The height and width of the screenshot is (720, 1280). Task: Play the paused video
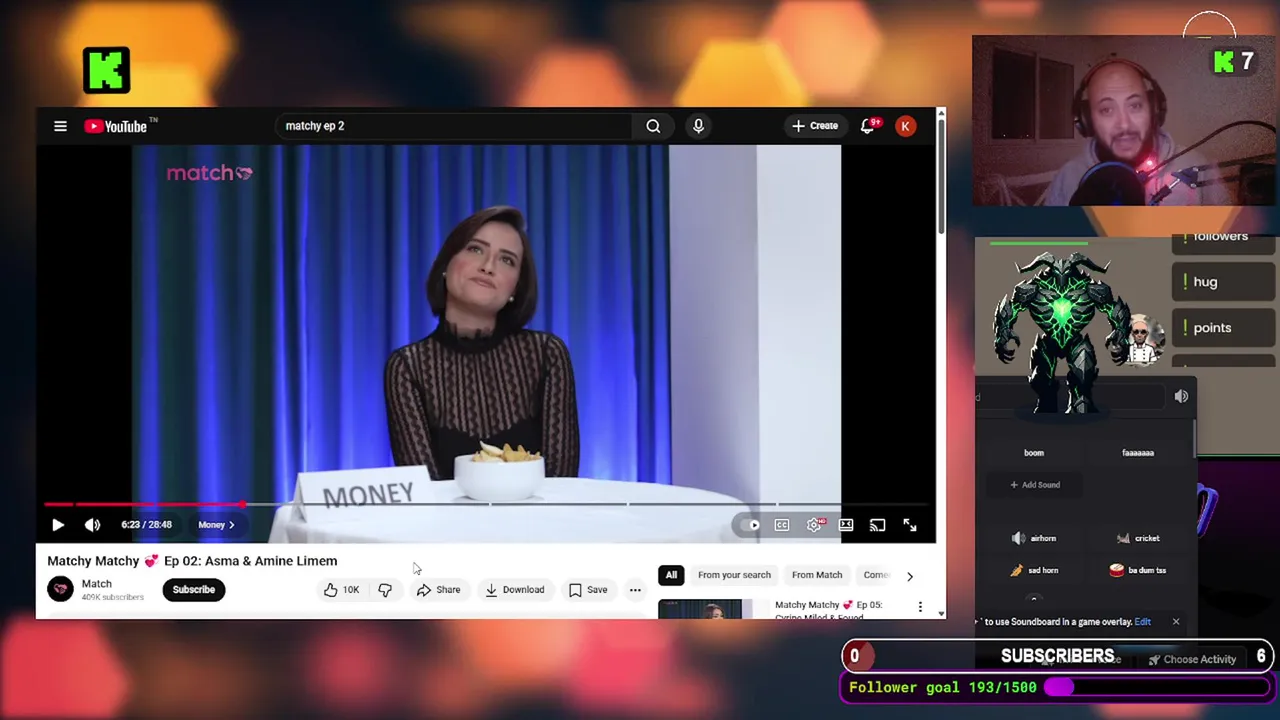point(58,525)
